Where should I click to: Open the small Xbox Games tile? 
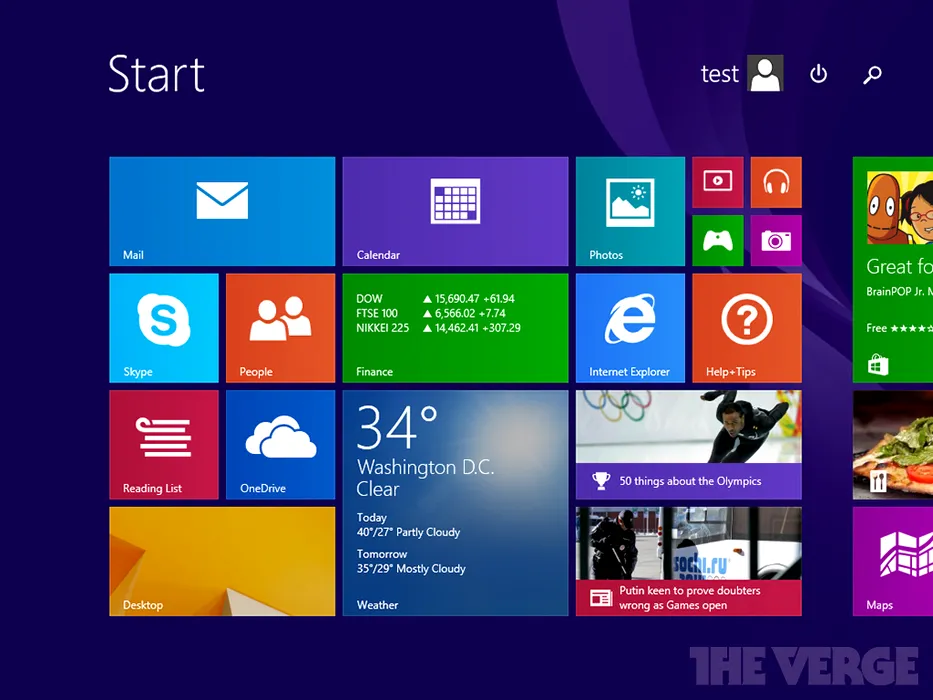(x=717, y=240)
